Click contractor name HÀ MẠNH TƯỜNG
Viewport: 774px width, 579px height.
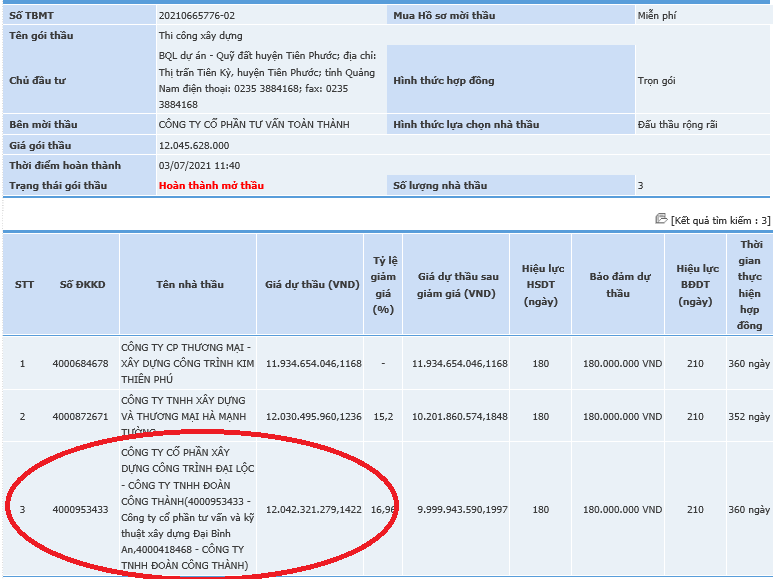click(x=184, y=416)
